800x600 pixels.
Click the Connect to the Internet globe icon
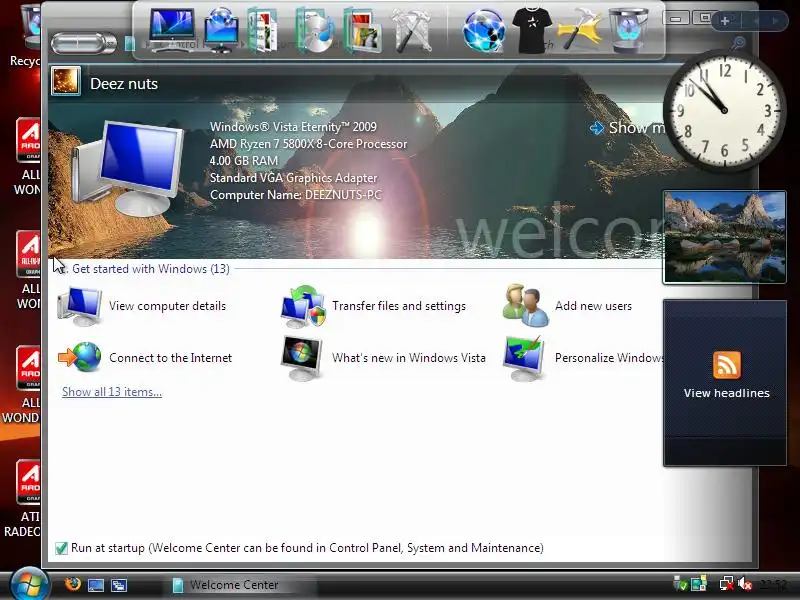click(x=80, y=357)
